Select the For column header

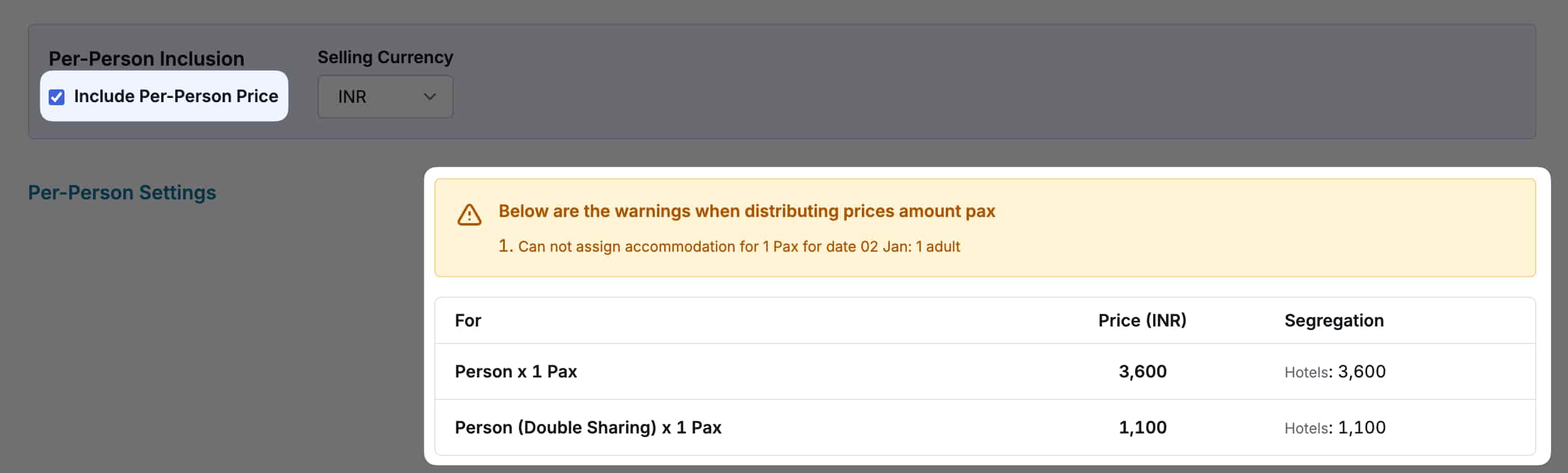pos(467,320)
